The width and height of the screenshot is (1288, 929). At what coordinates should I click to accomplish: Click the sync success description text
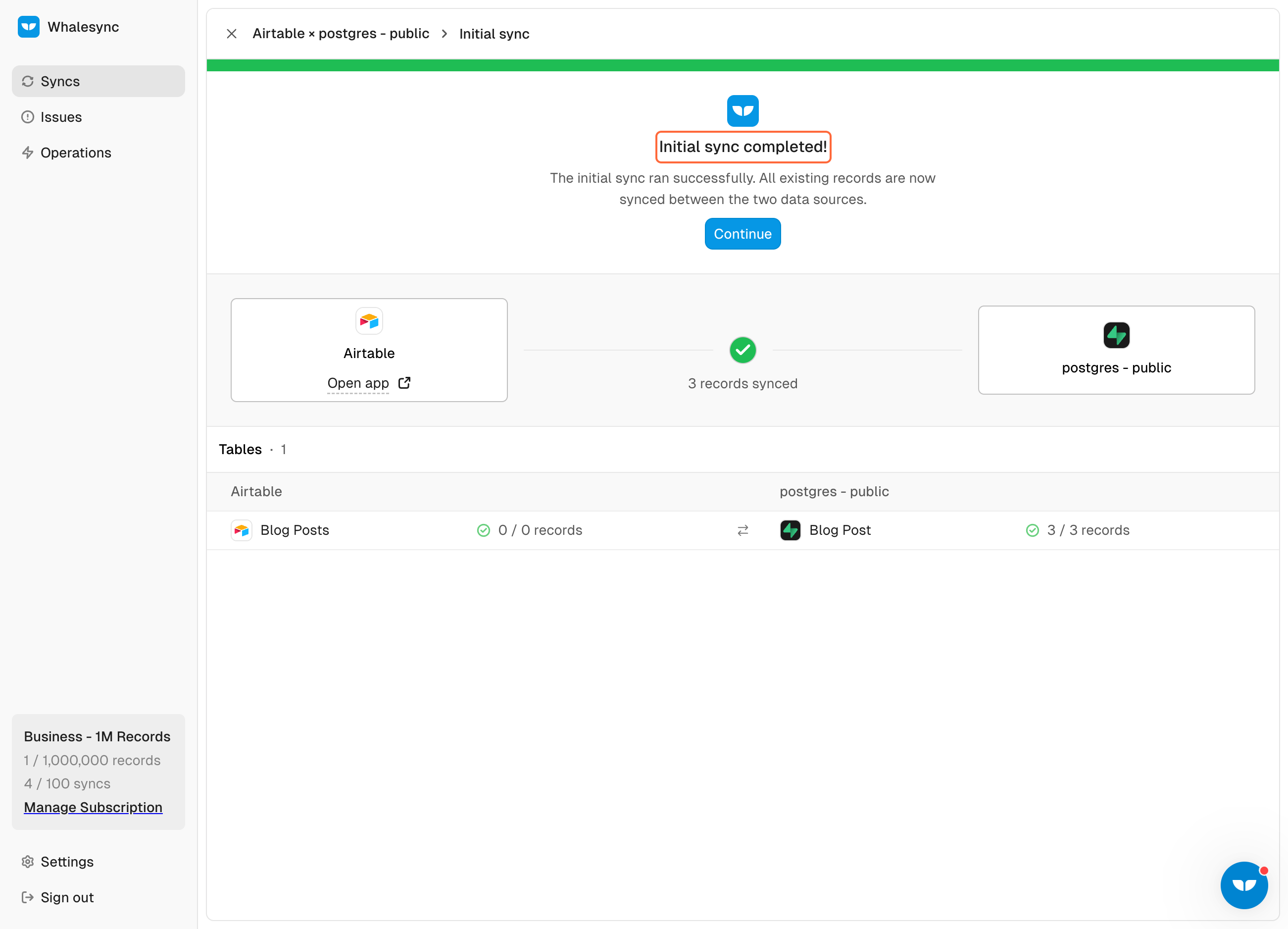[x=743, y=189]
